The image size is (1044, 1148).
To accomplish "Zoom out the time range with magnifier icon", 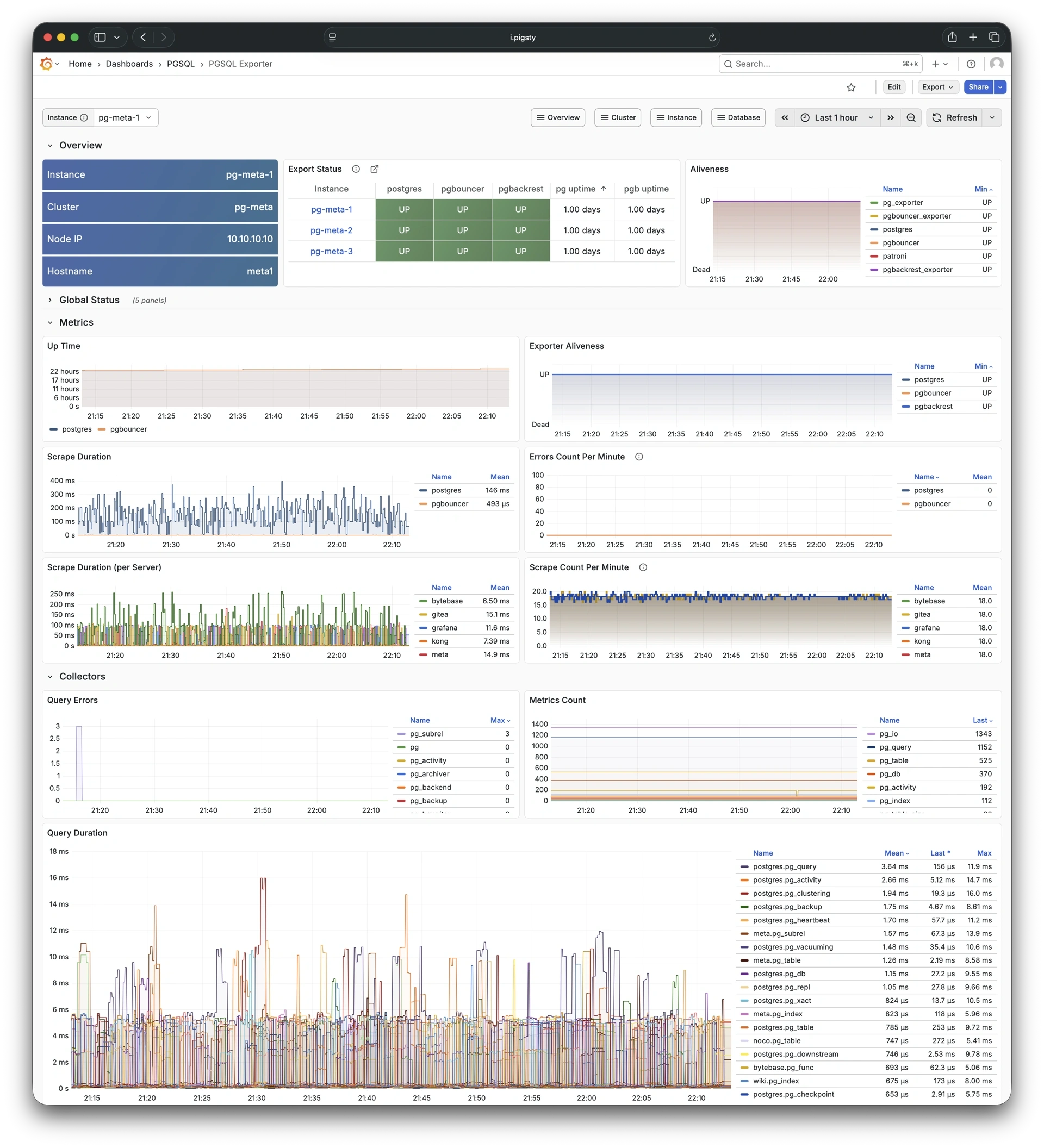I will click(x=911, y=117).
